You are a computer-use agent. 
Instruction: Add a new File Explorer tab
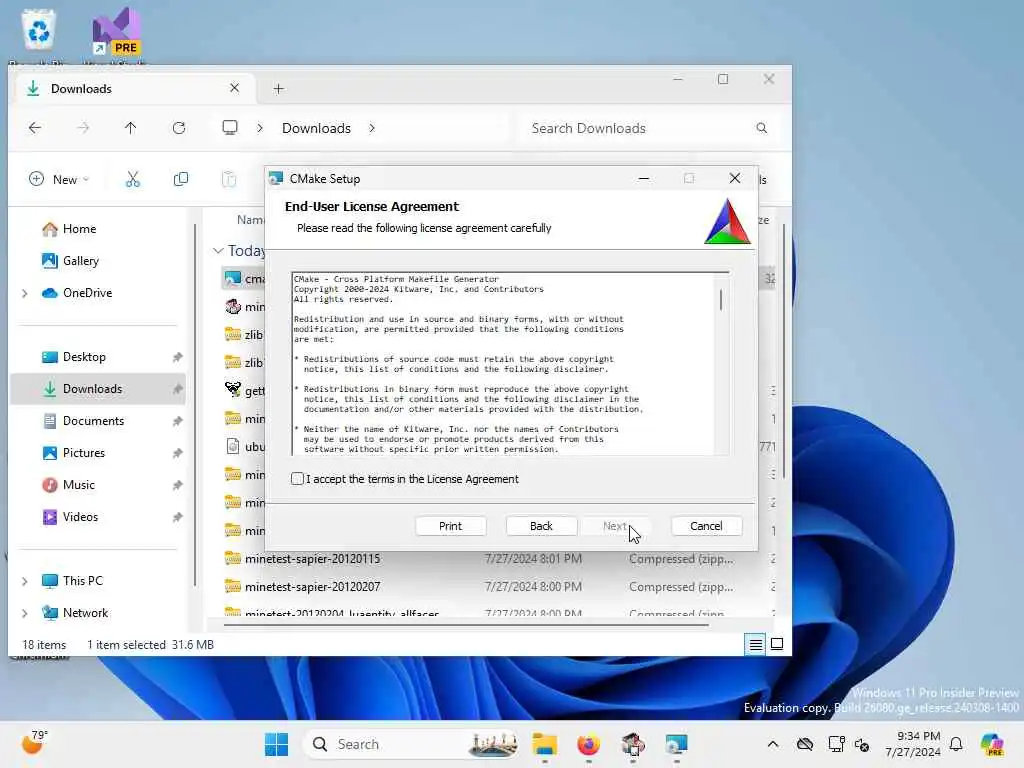(278, 89)
